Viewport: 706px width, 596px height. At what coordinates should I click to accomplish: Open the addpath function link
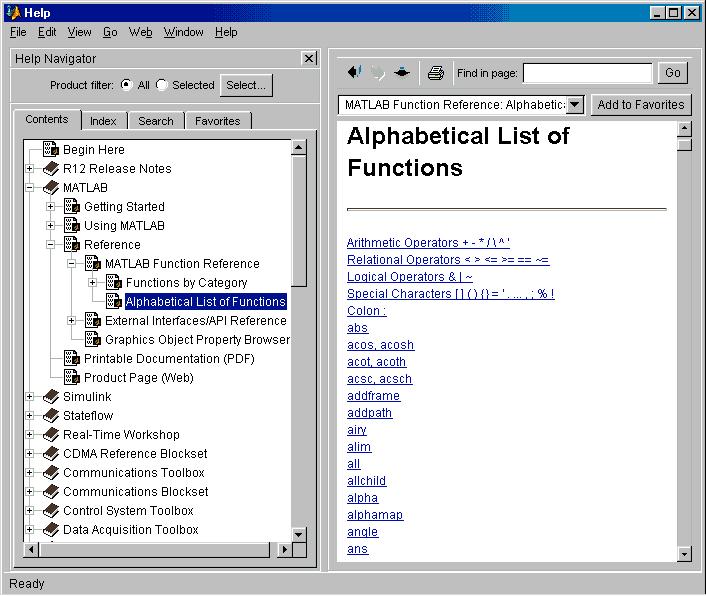click(x=370, y=413)
